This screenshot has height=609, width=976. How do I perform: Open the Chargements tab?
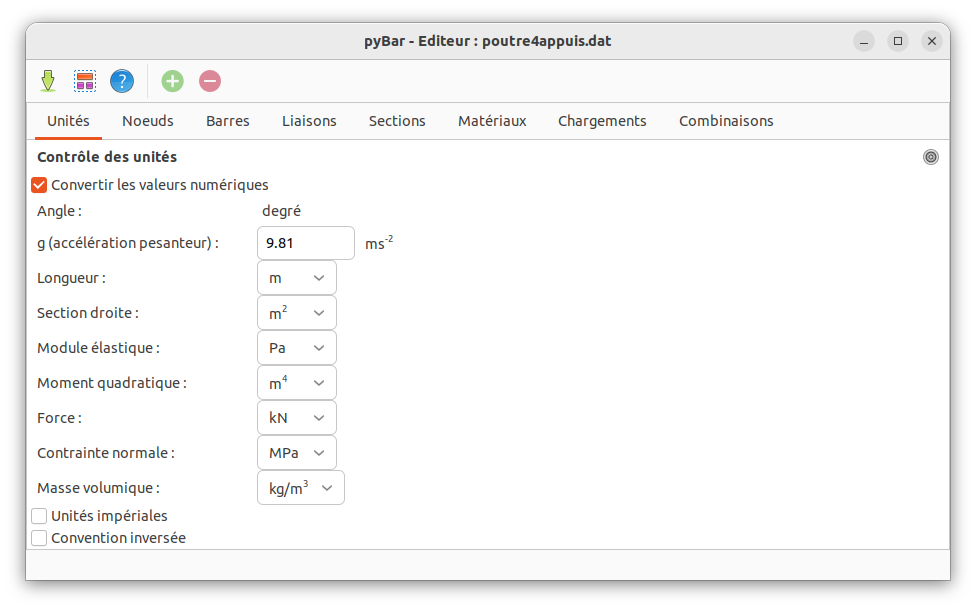click(x=602, y=121)
